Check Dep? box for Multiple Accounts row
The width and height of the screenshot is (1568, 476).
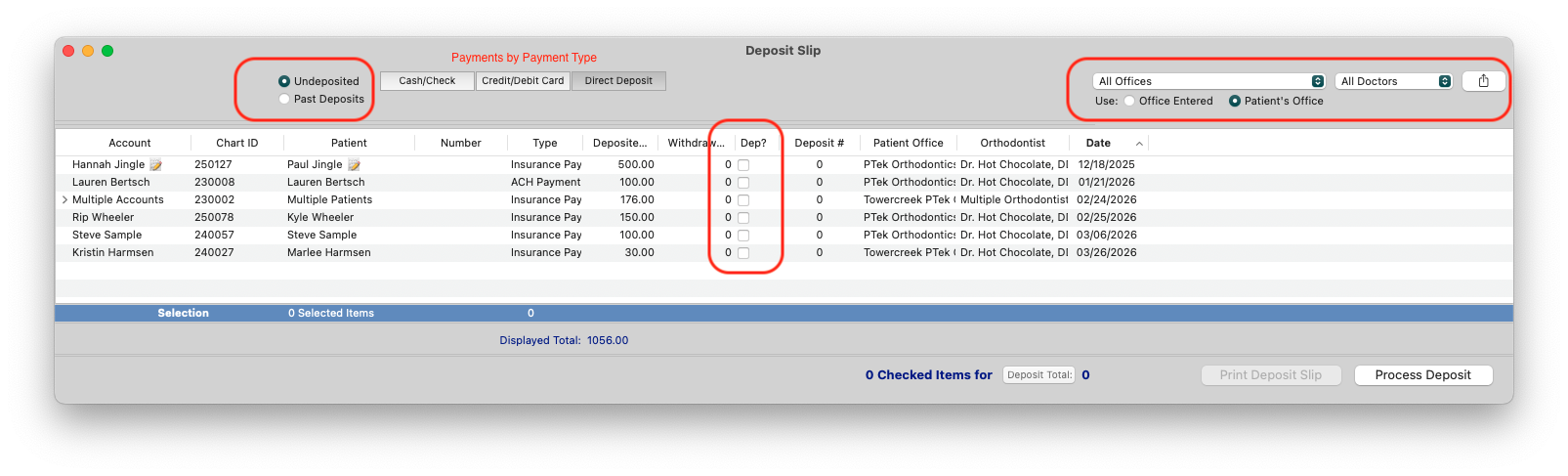(743, 200)
